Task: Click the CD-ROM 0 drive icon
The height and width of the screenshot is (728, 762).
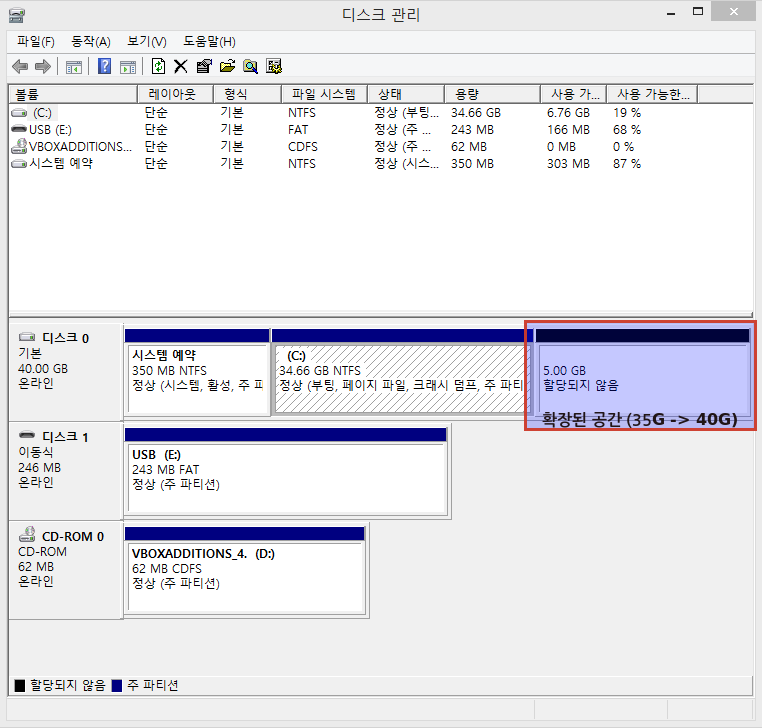Action: pyautogui.click(x=27, y=534)
